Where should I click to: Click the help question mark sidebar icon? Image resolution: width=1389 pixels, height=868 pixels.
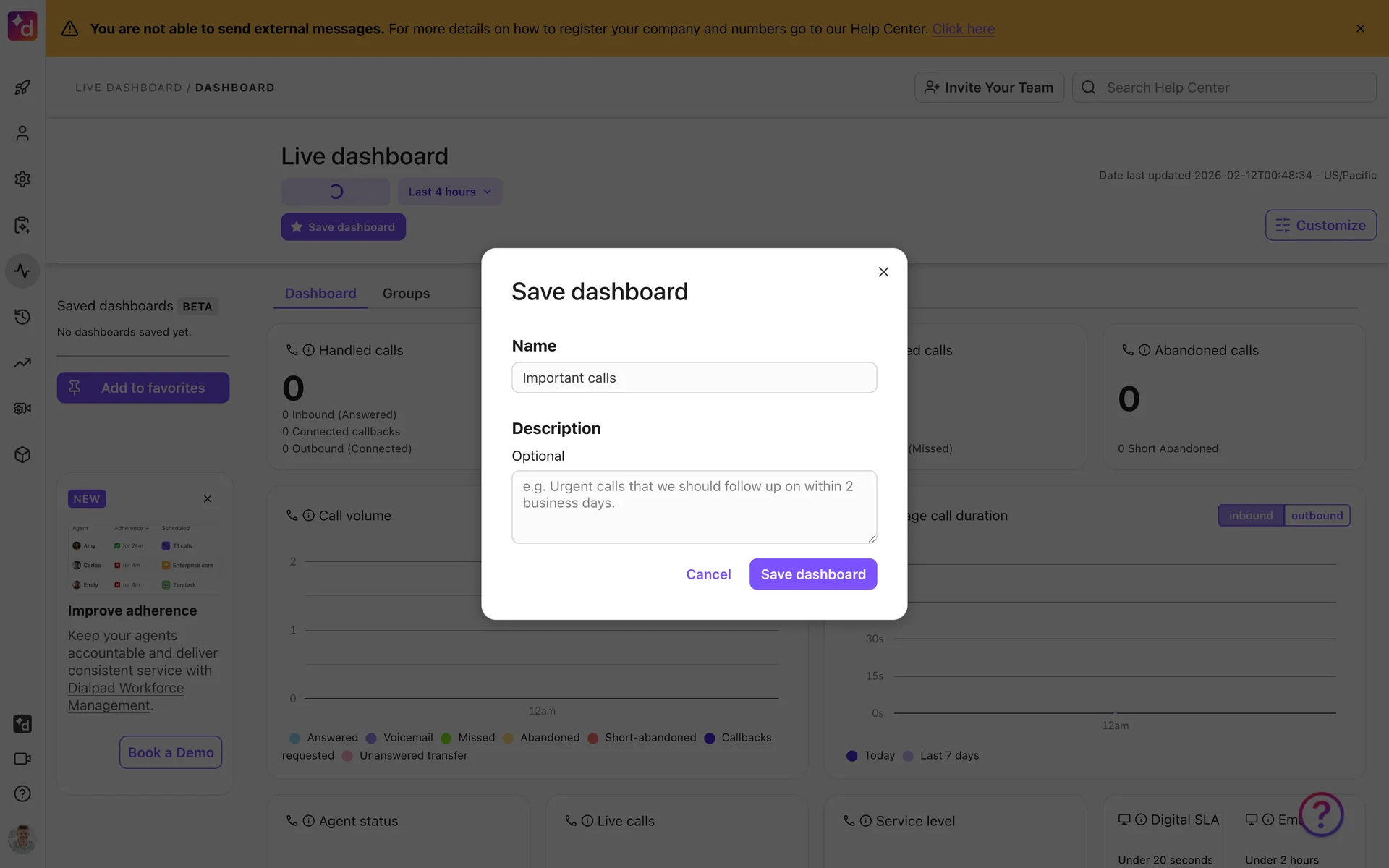click(22, 793)
